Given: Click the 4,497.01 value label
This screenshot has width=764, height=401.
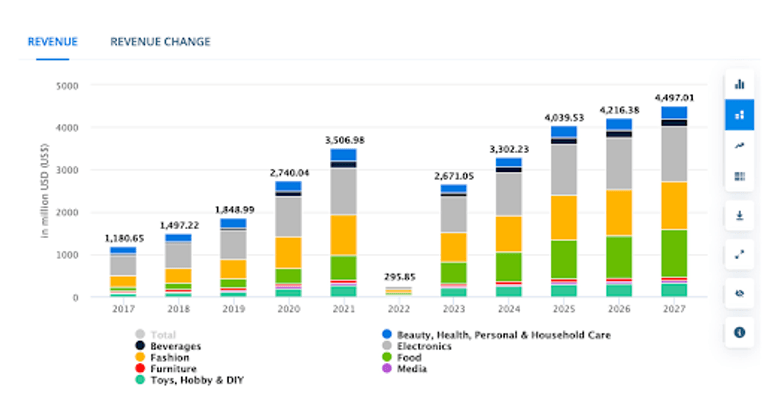Looking at the screenshot, I should tap(674, 98).
